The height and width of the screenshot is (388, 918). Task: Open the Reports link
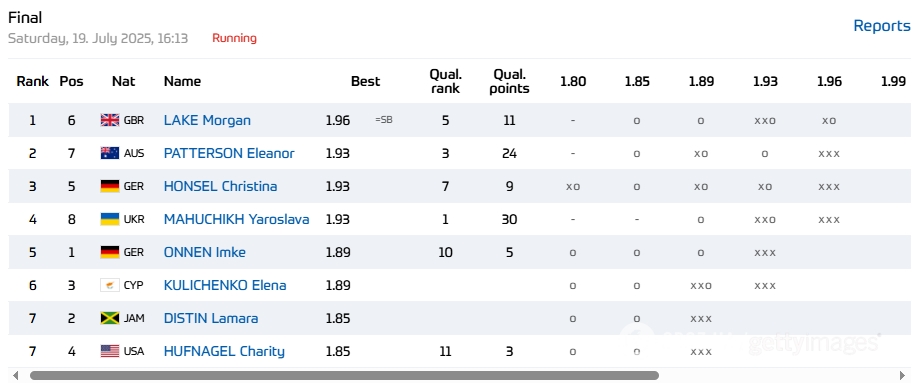click(882, 26)
